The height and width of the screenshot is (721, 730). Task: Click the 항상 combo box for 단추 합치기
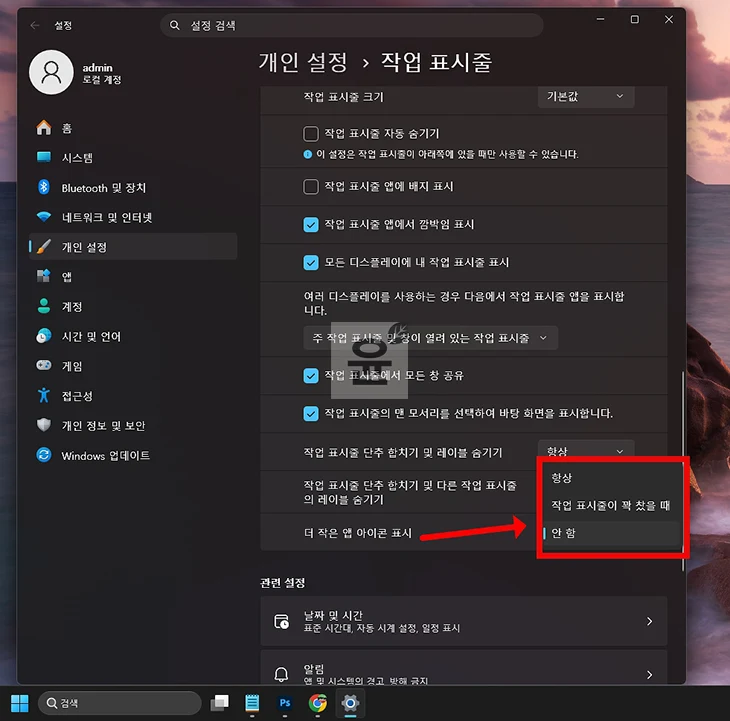click(586, 451)
